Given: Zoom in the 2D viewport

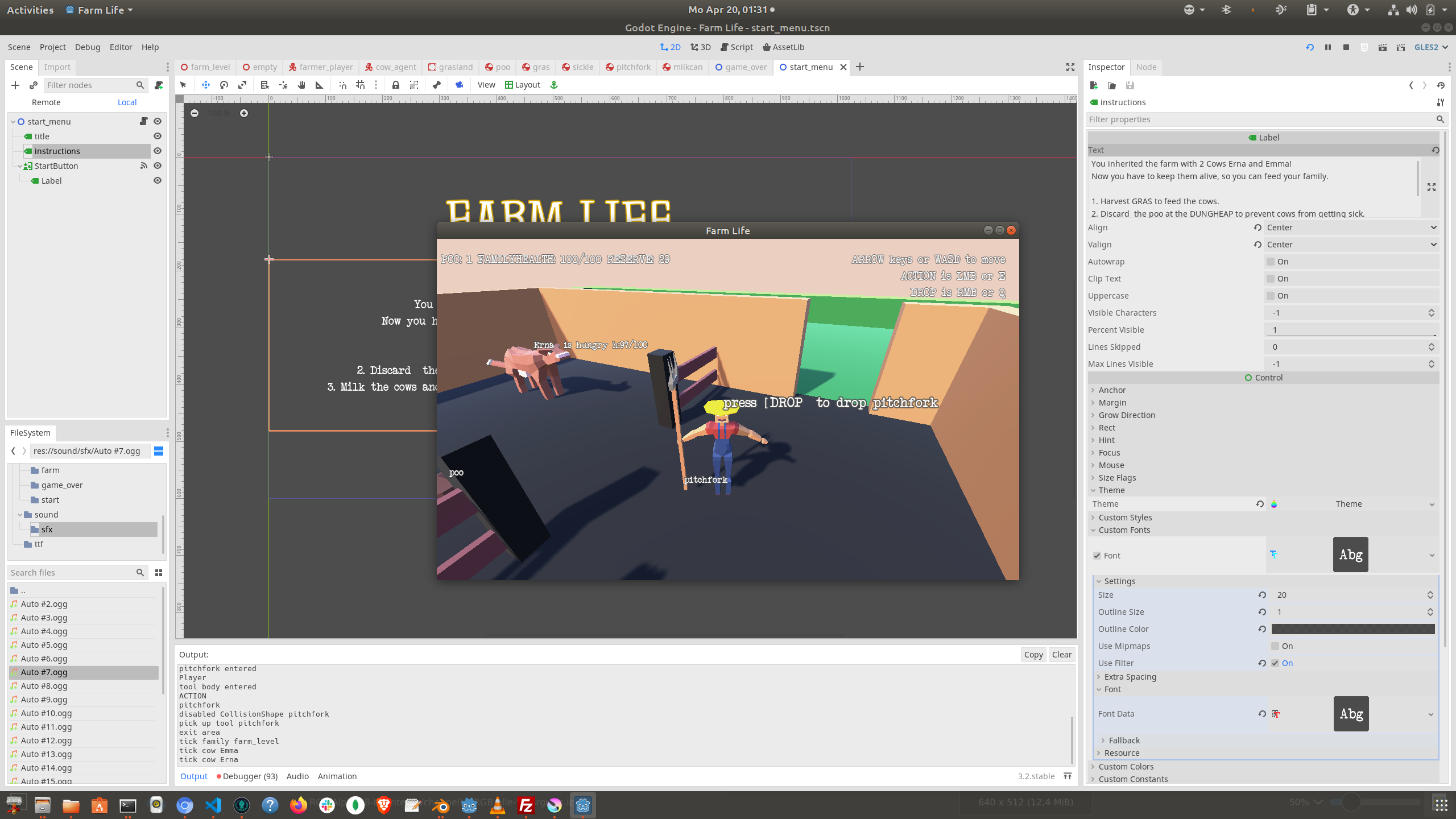Looking at the screenshot, I should click(x=244, y=113).
